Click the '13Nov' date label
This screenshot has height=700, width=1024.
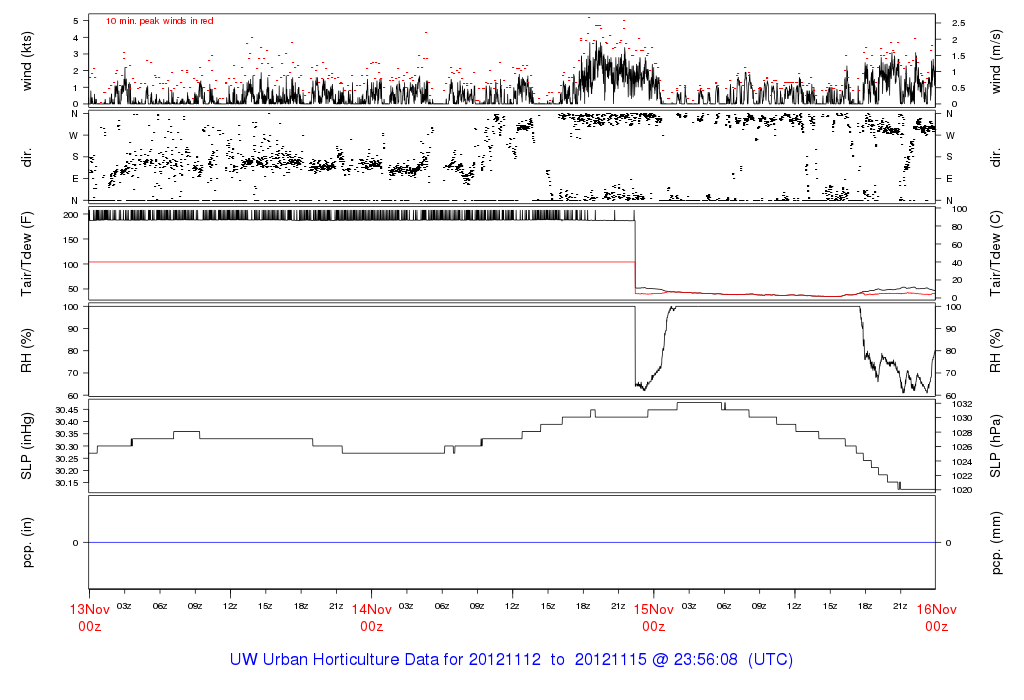tap(89, 610)
